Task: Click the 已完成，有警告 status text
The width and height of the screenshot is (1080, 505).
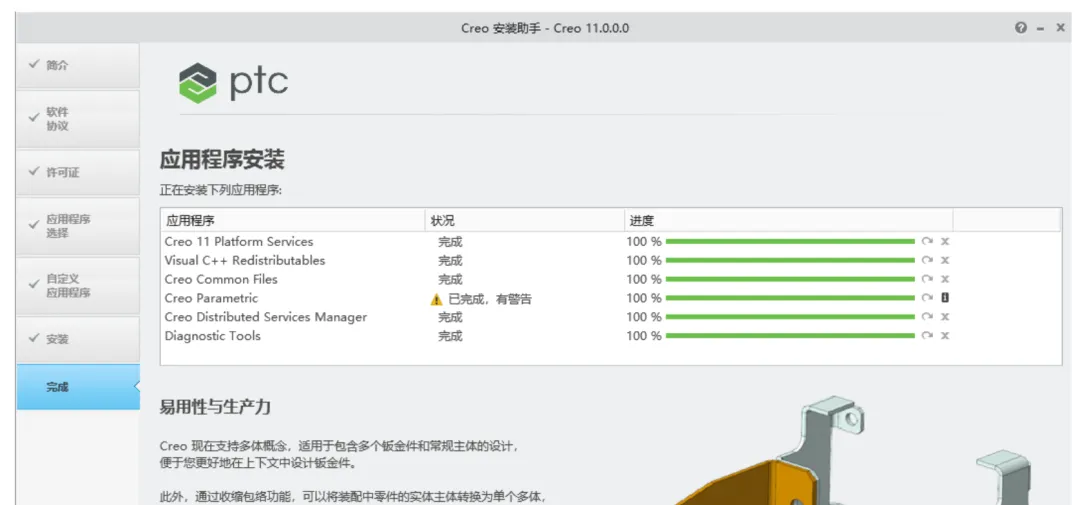Action: point(490,299)
